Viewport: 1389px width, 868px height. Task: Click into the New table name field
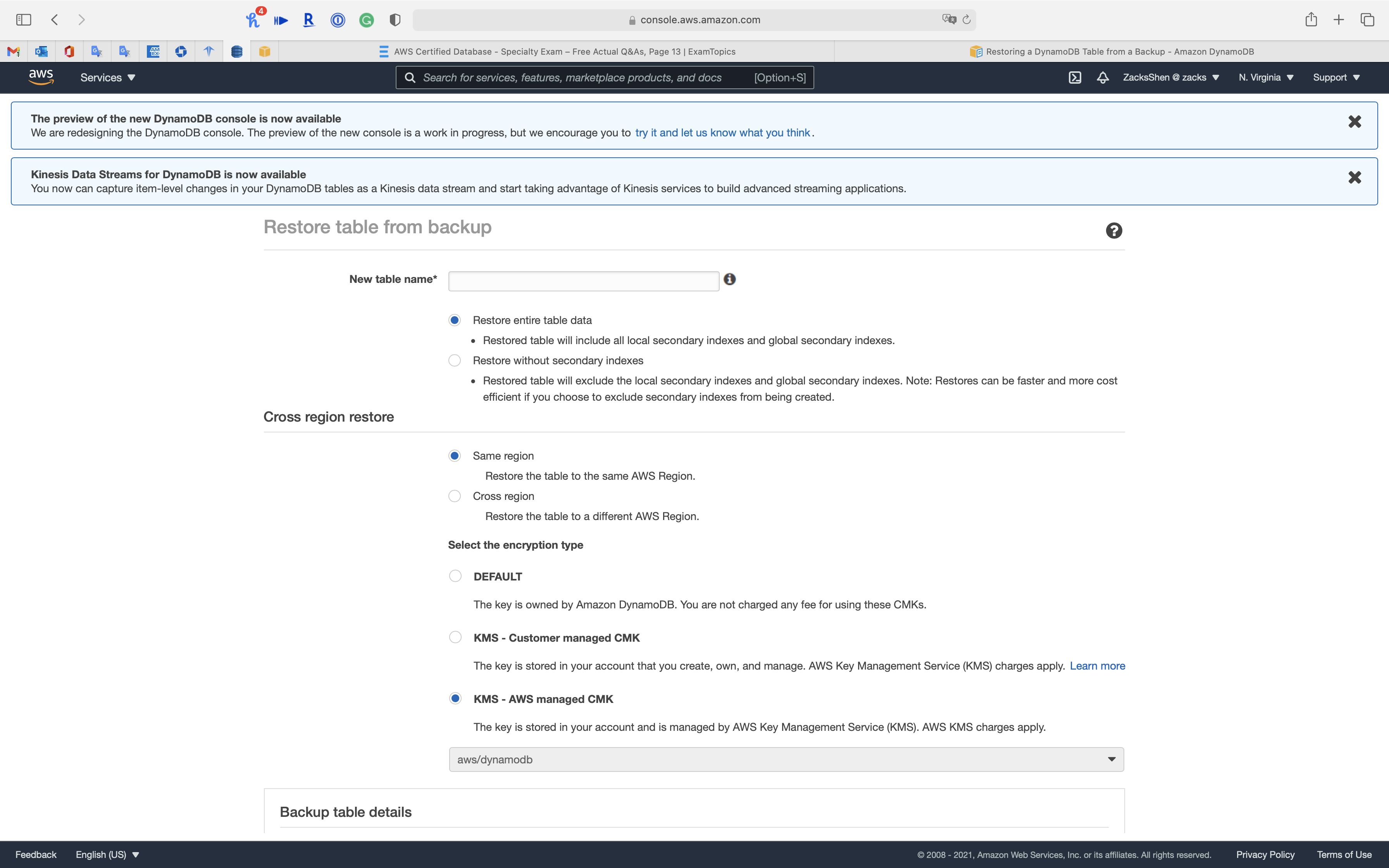pyautogui.click(x=583, y=281)
